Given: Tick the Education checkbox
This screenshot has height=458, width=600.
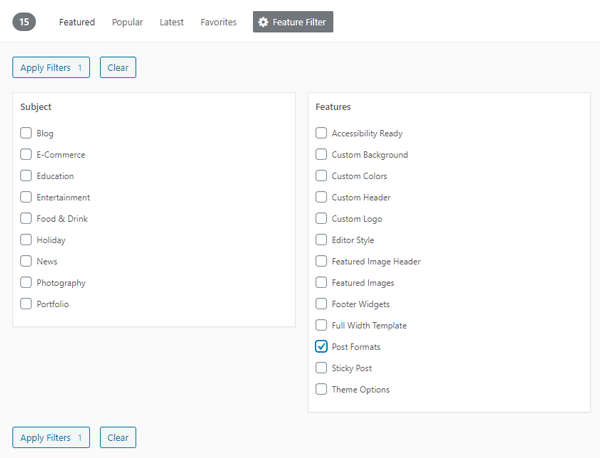Looking at the screenshot, I should coord(26,176).
